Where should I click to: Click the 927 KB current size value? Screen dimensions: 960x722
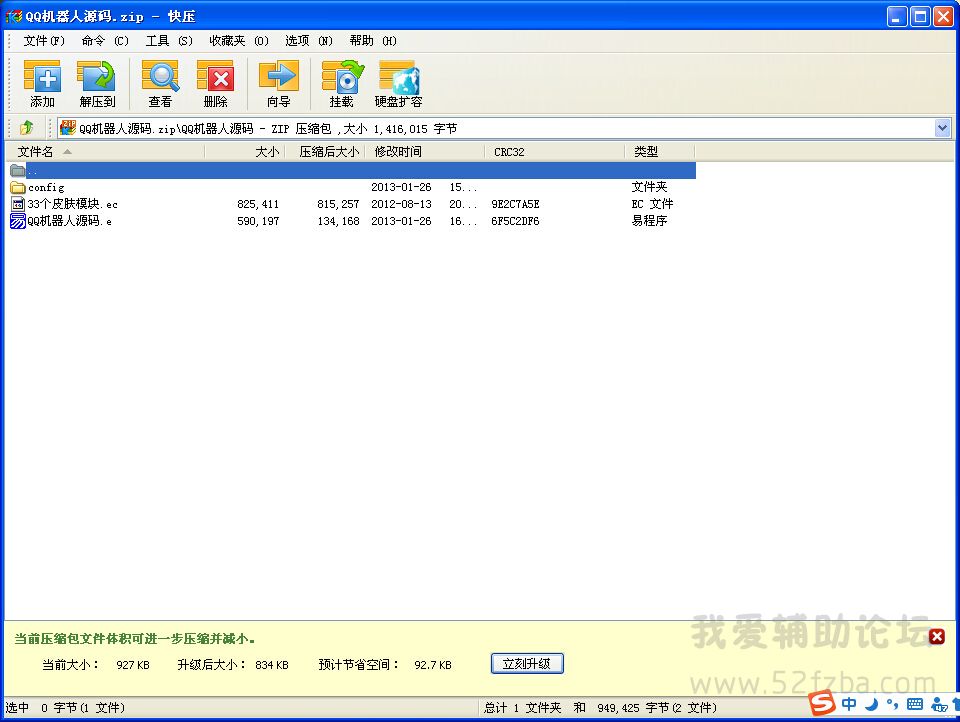(x=133, y=665)
